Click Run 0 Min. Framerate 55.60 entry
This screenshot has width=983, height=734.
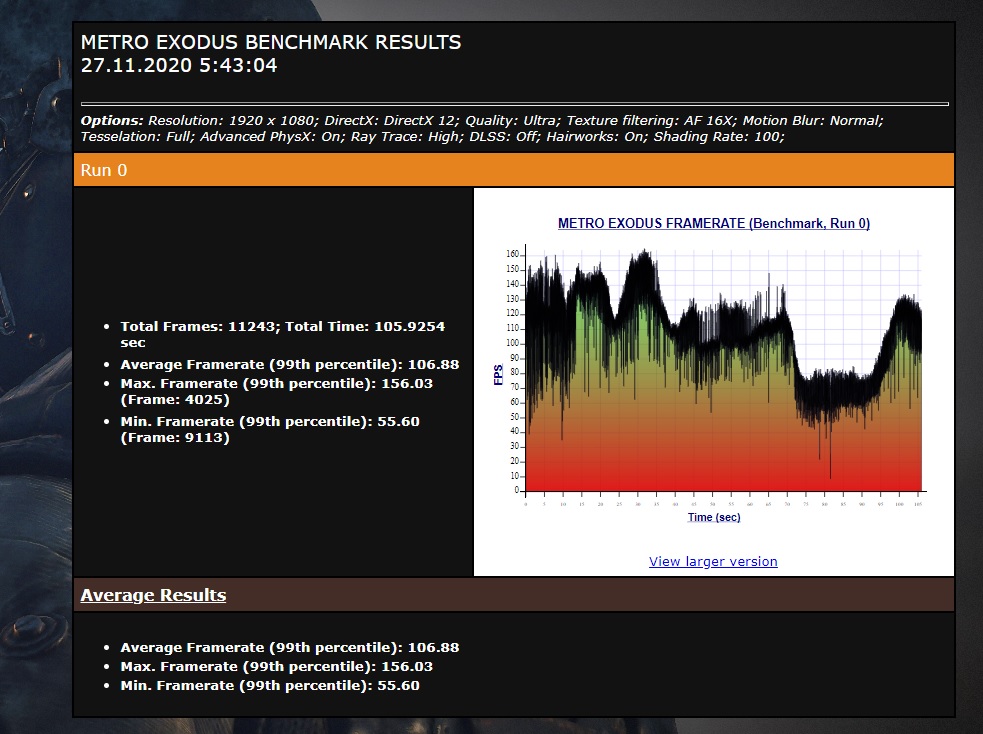click(270, 429)
